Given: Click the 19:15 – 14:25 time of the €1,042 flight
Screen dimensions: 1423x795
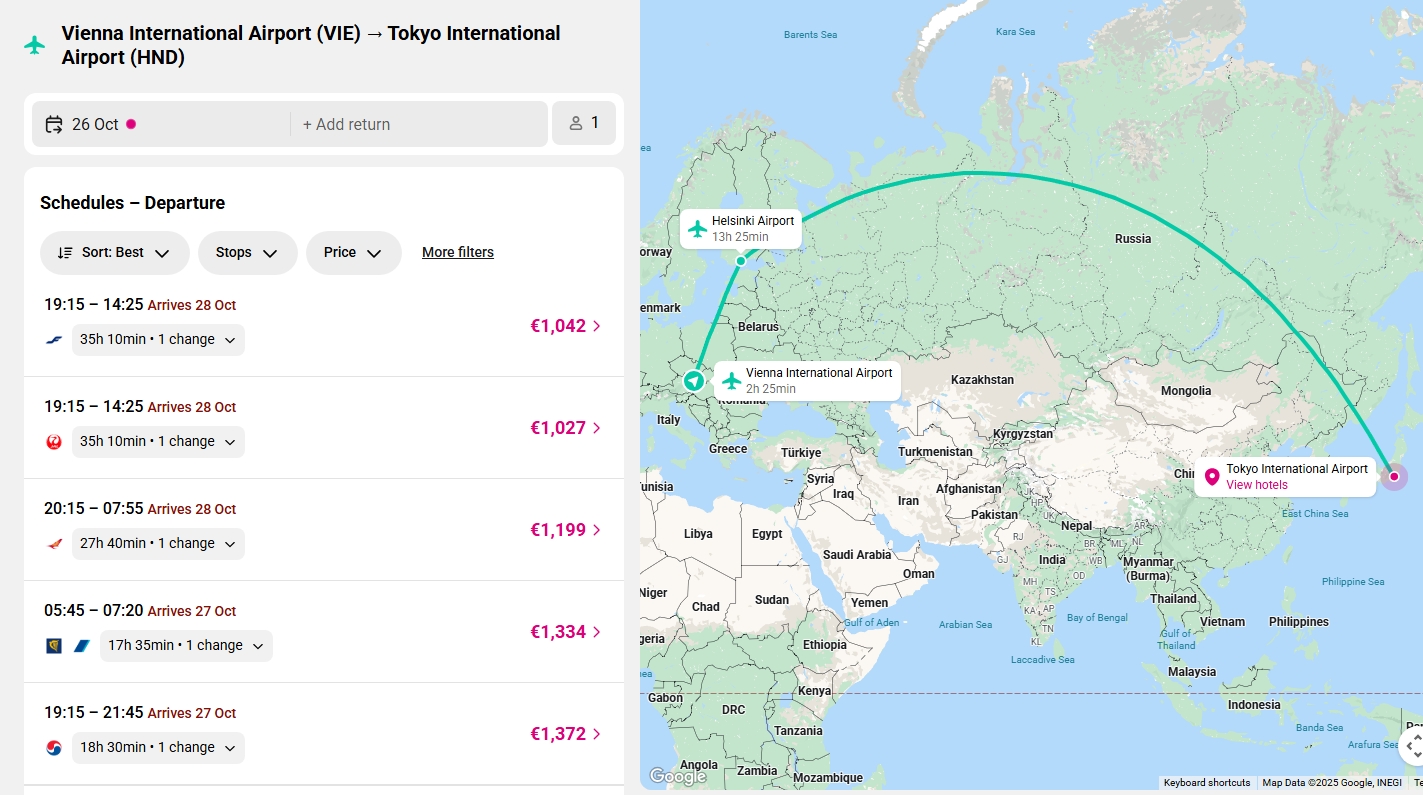Looking at the screenshot, I should (x=94, y=304).
